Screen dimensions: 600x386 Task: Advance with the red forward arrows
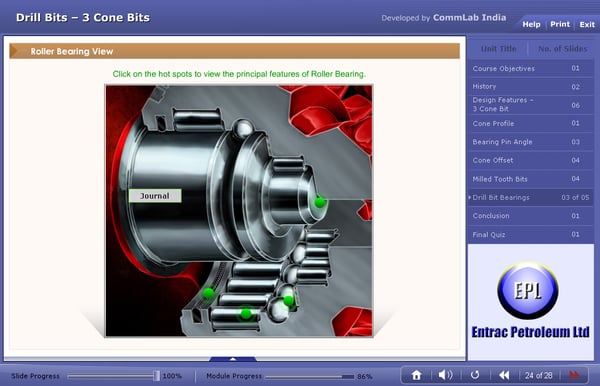pyautogui.click(x=574, y=375)
